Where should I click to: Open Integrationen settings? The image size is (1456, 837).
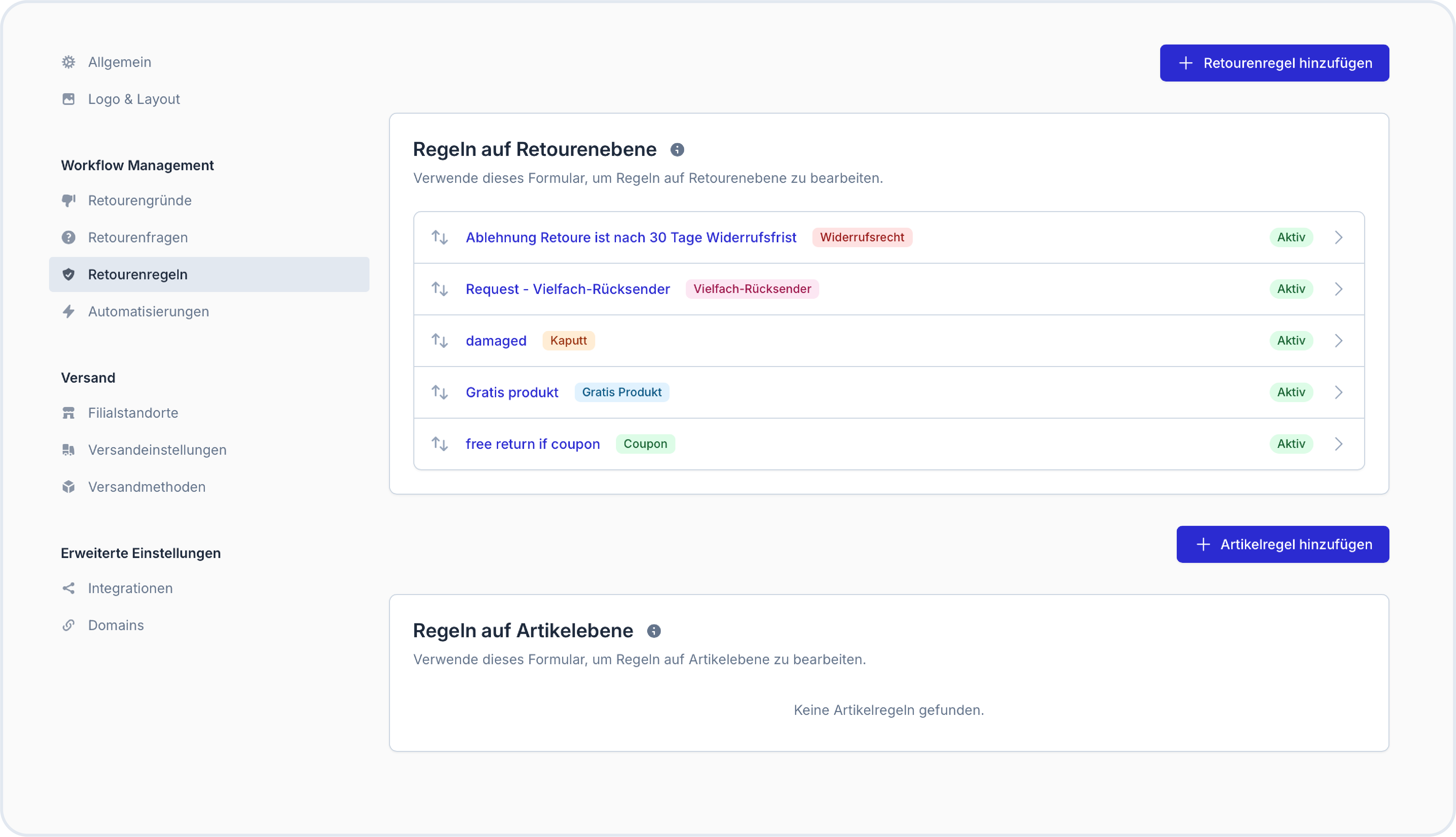(x=130, y=588)
